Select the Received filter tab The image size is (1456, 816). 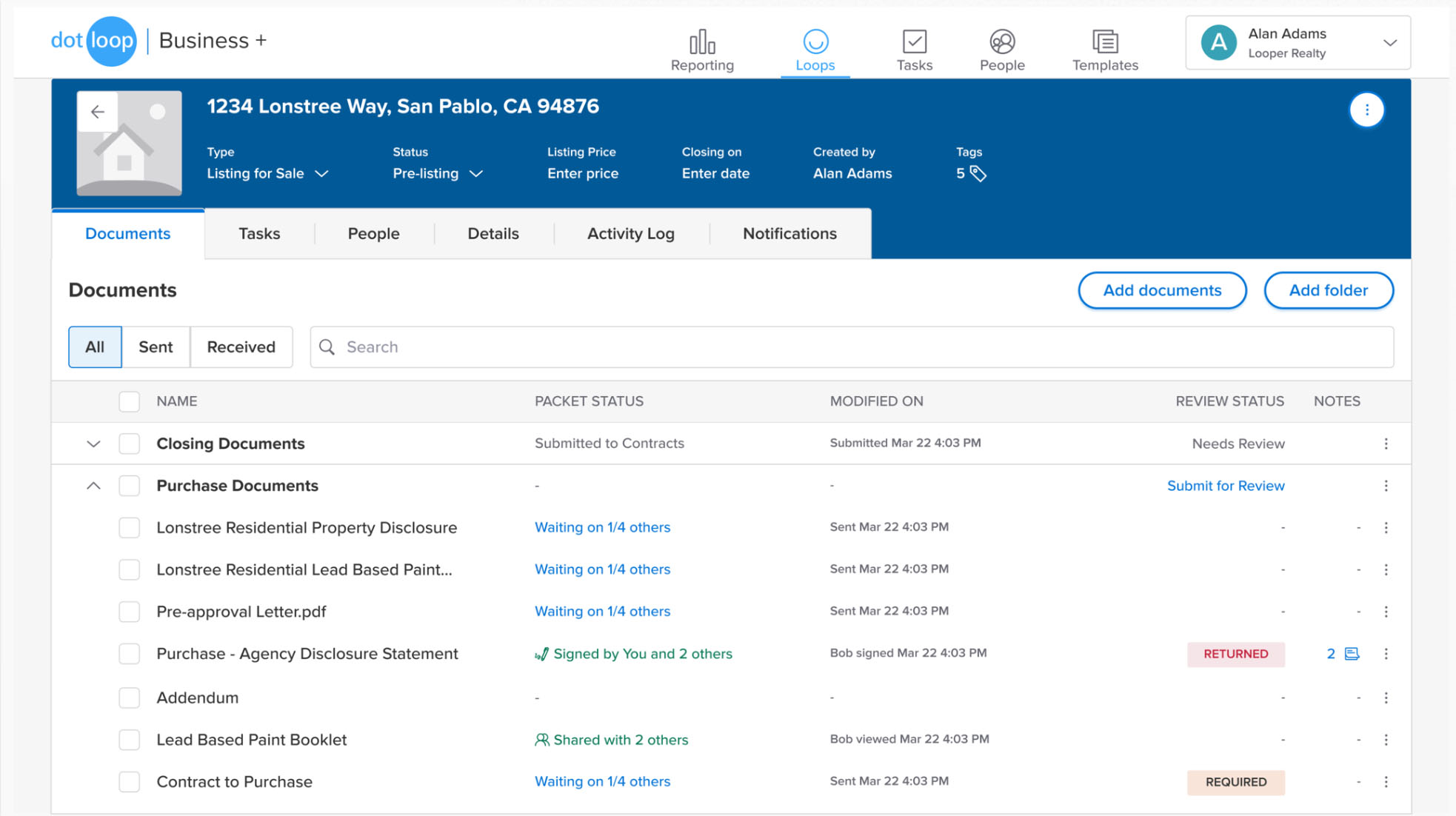click(x=241, y=347)
